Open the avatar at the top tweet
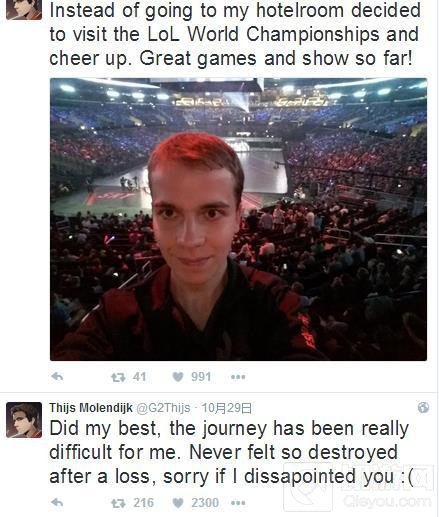The image size is (439, 517). tap(24, 10)
